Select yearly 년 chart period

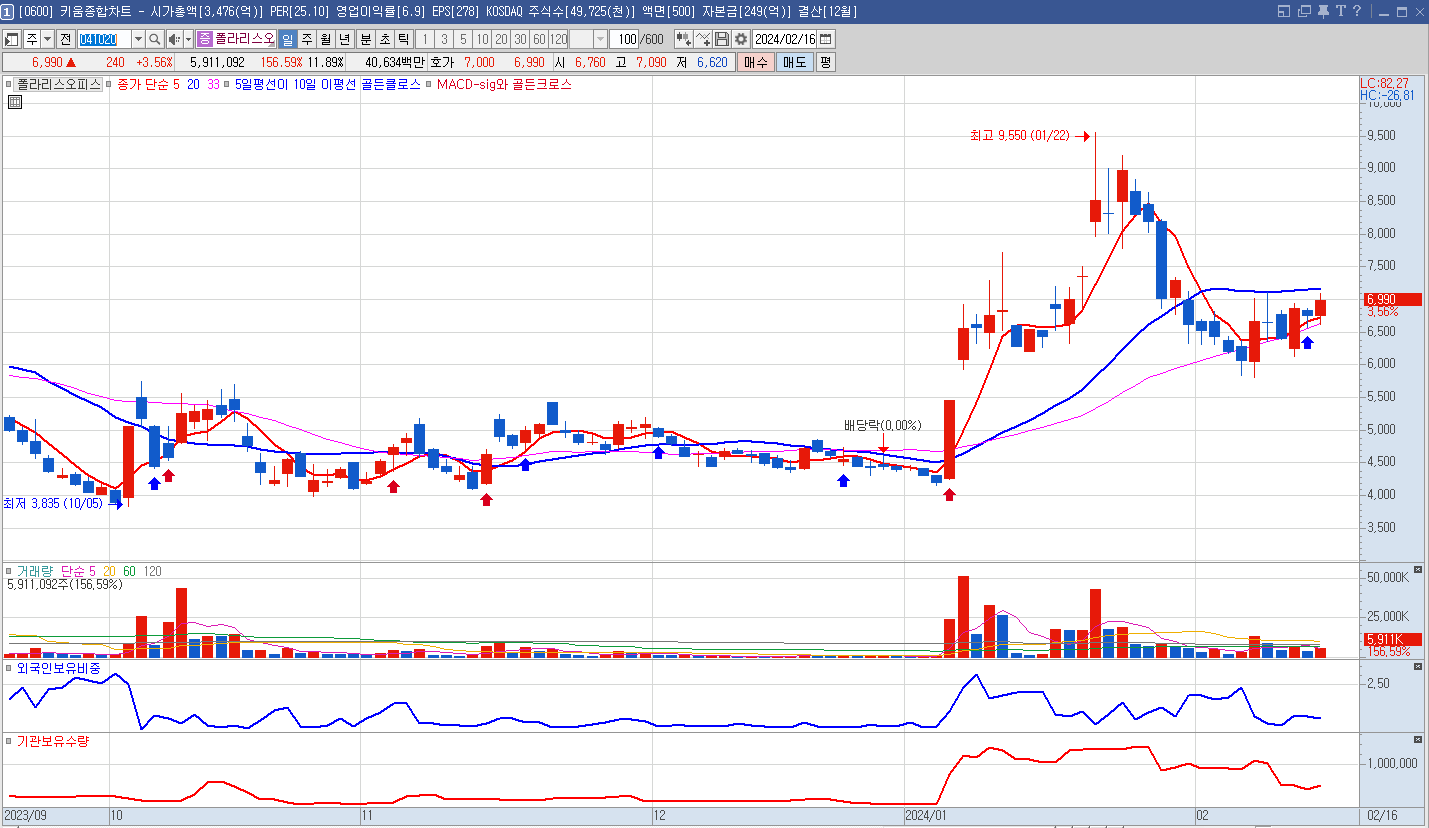point(344,39)
